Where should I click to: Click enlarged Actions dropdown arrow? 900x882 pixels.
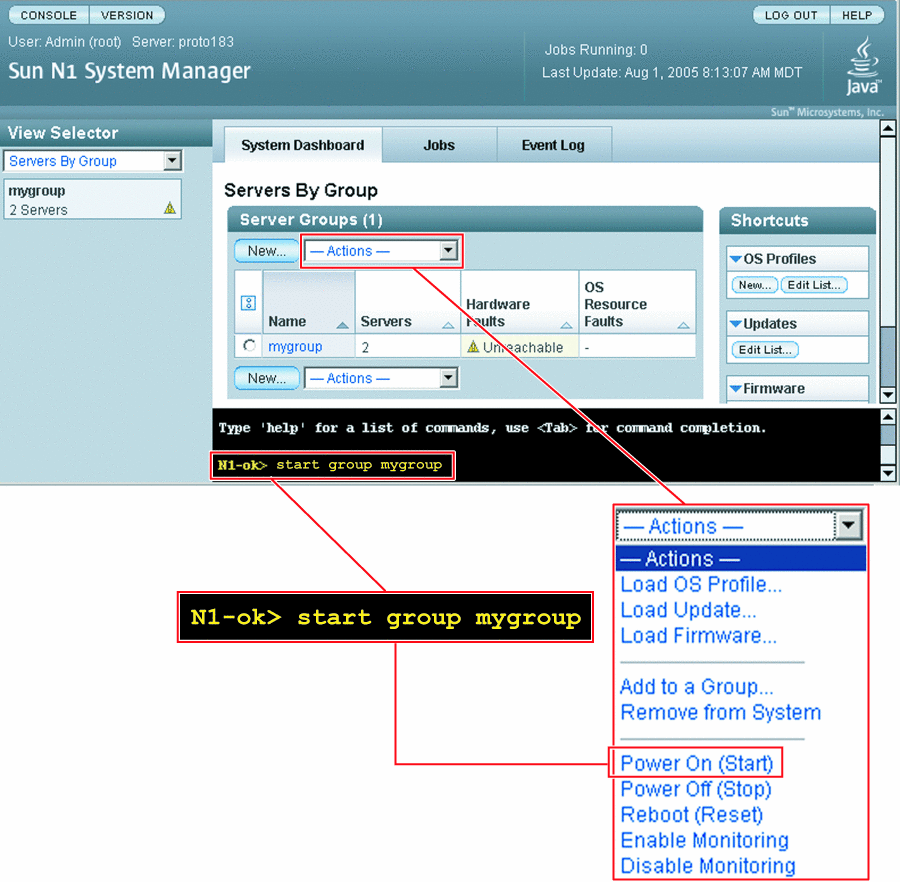point(849,526)
